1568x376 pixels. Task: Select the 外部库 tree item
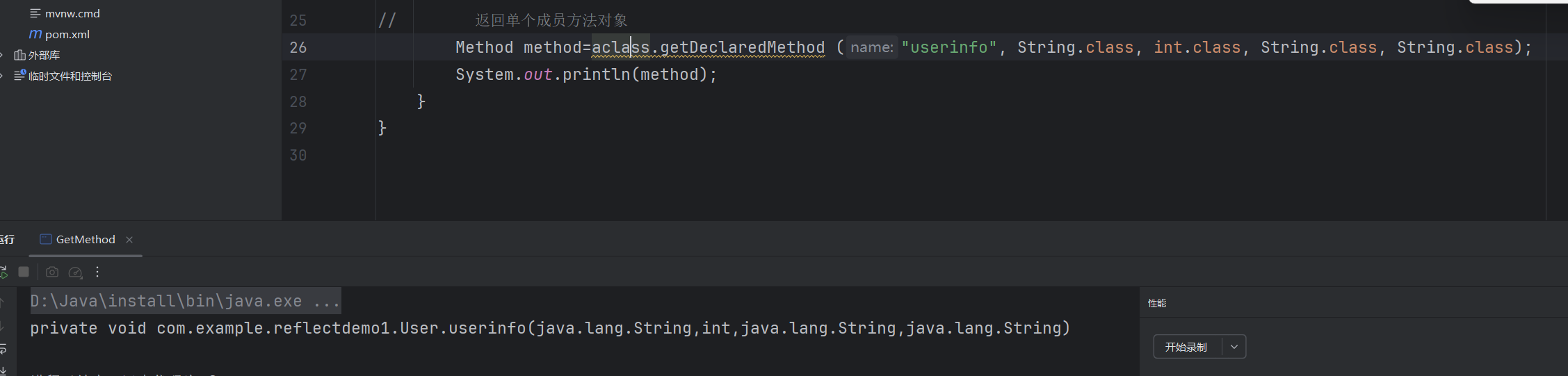coord(44,55)
